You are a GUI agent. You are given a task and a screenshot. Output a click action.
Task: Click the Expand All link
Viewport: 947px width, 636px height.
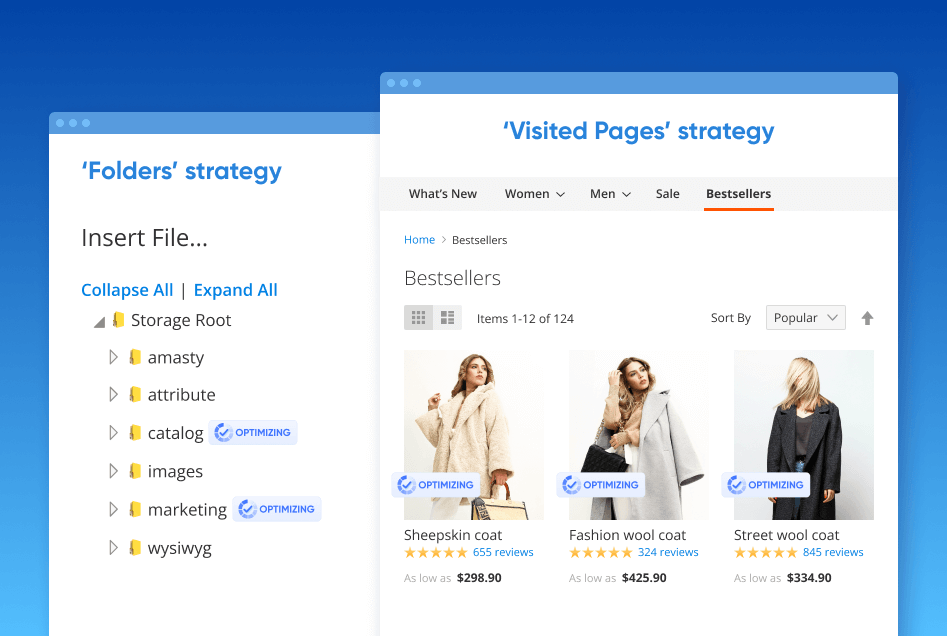click(235, 290)
